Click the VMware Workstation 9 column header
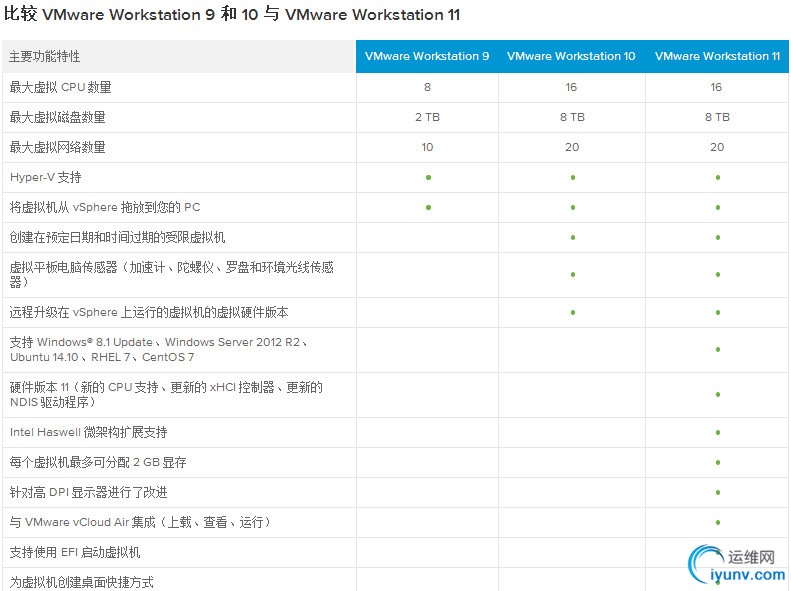 (x=427, y=56)
